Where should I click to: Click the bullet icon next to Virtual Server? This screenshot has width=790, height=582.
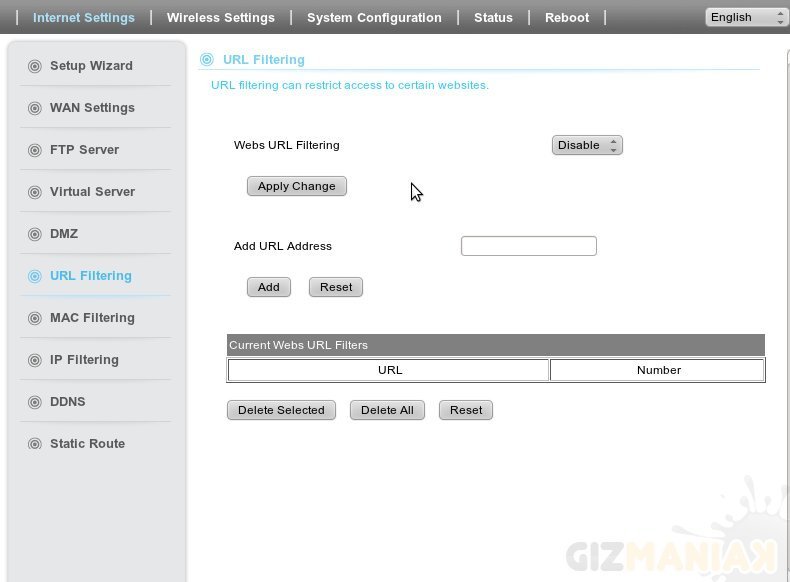(35, 192)
